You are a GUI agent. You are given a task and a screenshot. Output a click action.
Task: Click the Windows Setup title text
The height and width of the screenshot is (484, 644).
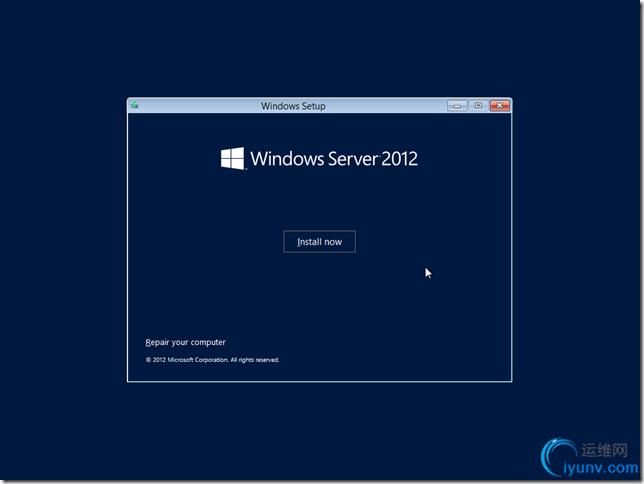(x=293, y=106)
